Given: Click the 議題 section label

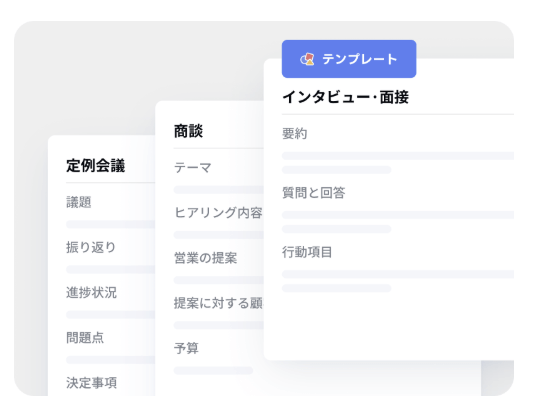Looking at the screenshot, I should (x=79, y=202).
